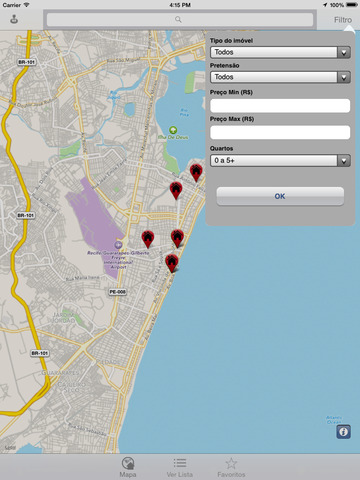The image size is (360, 480).
Task: Open the Quartos dropdown showing 0 a 5+
Action: [280, 160]
